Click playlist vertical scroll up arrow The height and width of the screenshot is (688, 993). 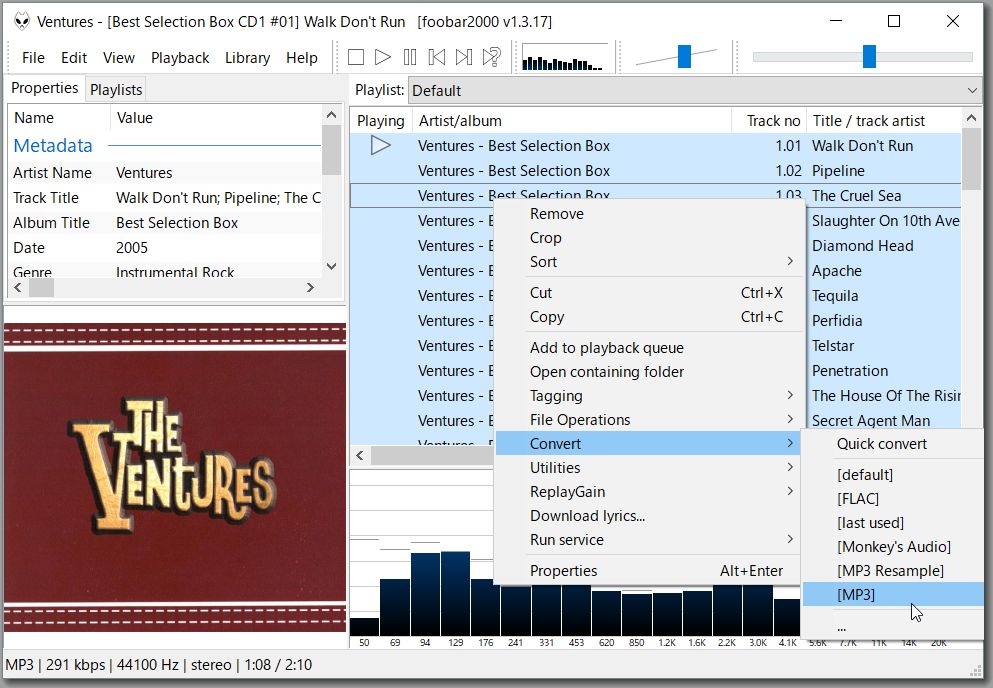pos(971,118)
